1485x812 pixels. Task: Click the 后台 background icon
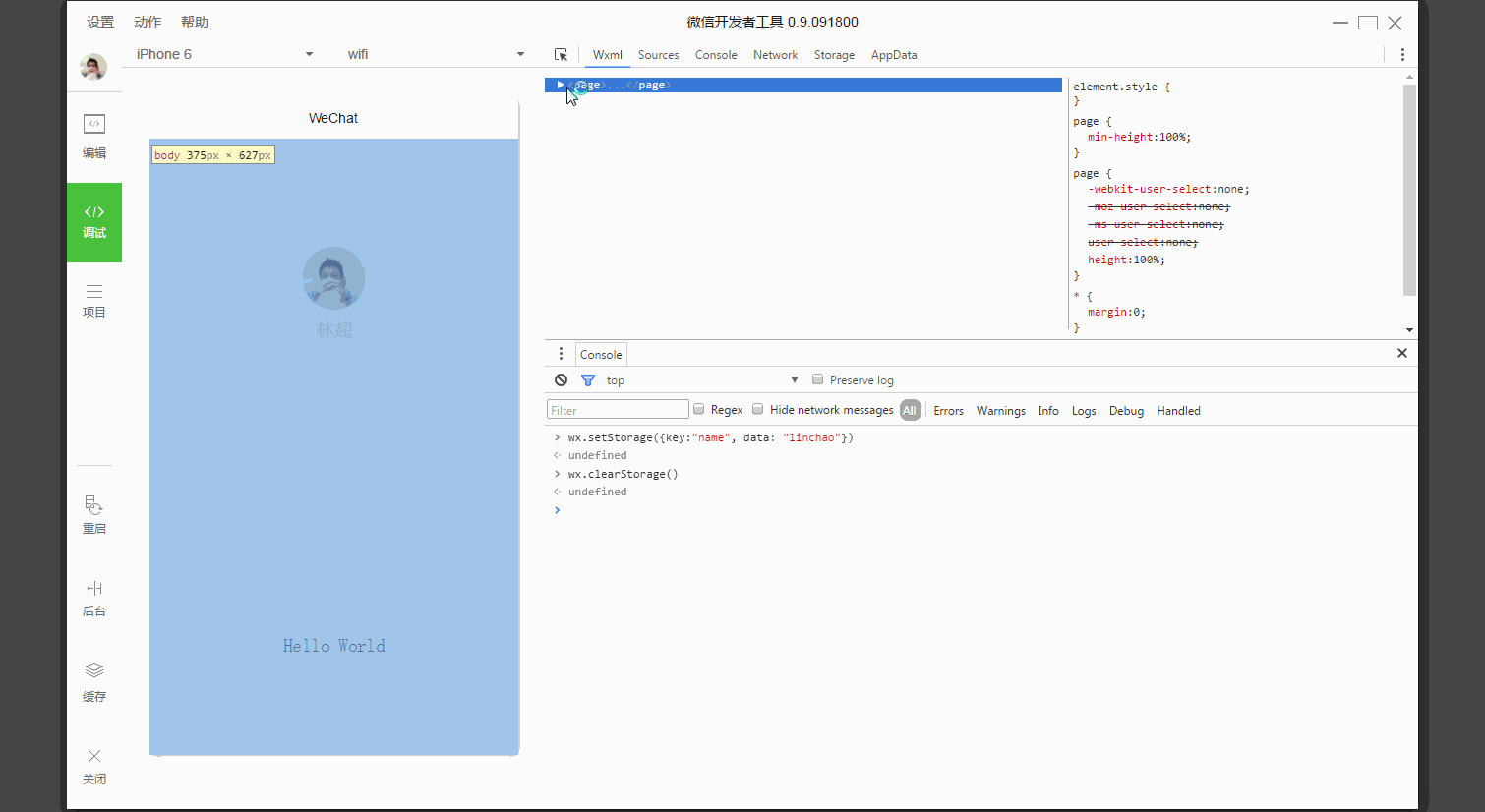tap(94, 597)
